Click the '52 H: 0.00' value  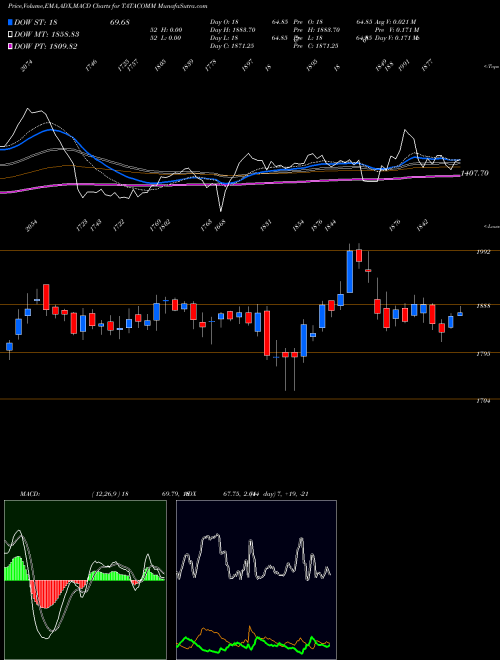[x=165, y=30]
